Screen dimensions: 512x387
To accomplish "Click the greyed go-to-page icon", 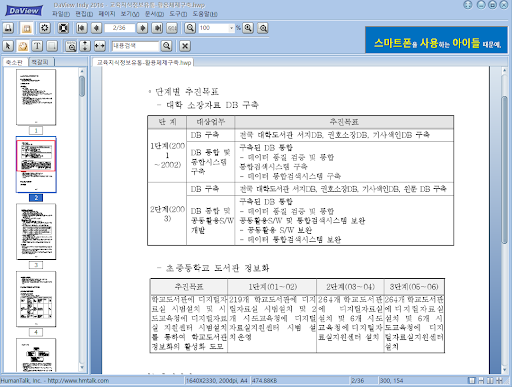I will 172,28.
